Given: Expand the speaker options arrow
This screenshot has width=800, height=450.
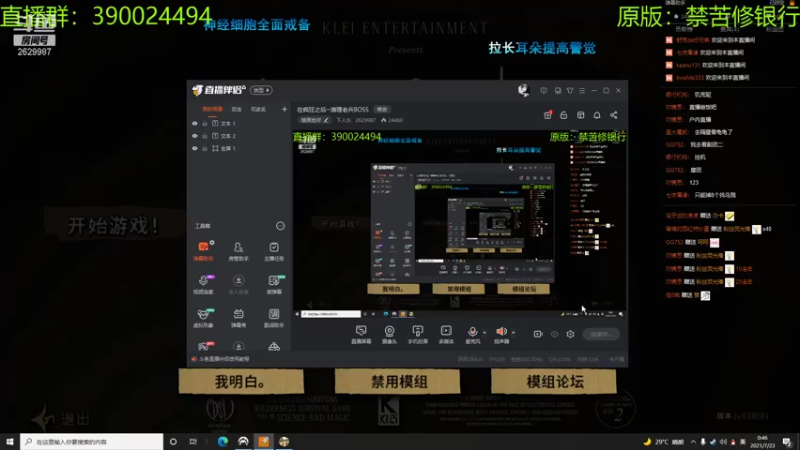Looking at the screenshot, I should point(513,333).
